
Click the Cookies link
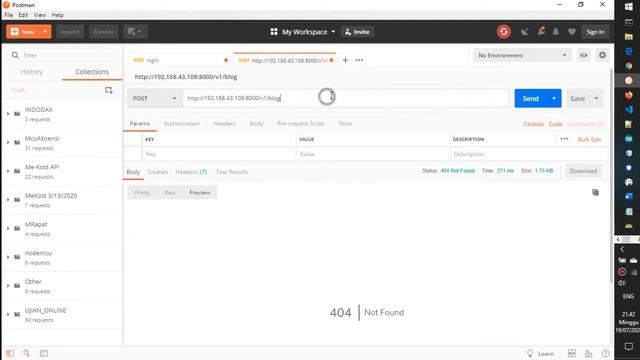pyautogui.click(x=533, y=124)
